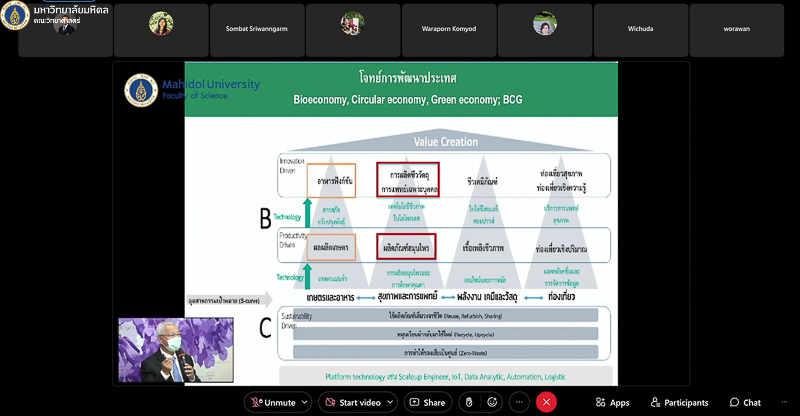Expand video options arrow beside Start video
Image resolution: width=800 pixels, height=416 pixels.
coord(392,402)
